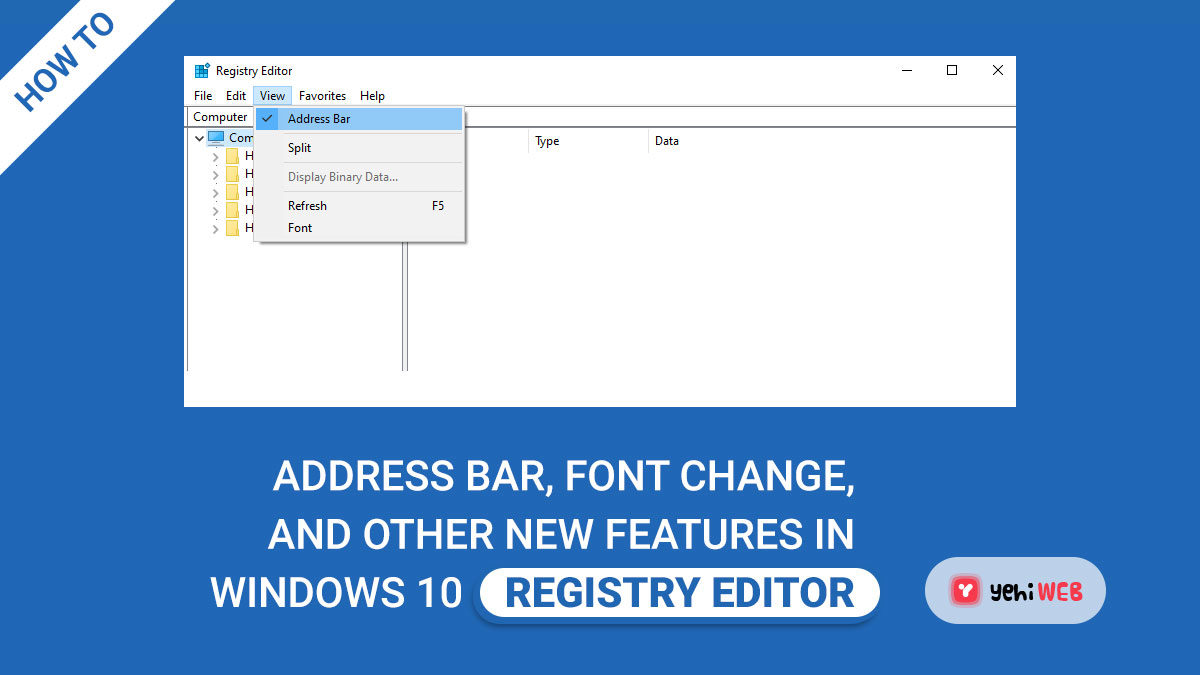Select the Computer monitor icon in tree
The width and height of the screenshot is (1200, 675).
[216, 138]
